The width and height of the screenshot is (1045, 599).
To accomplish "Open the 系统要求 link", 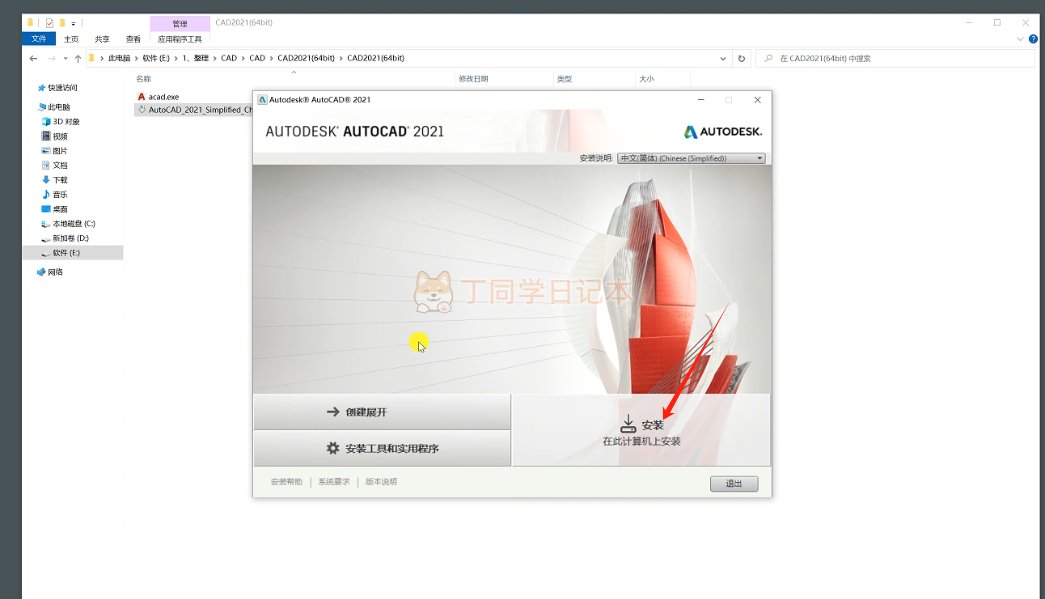I will point(334,482).
